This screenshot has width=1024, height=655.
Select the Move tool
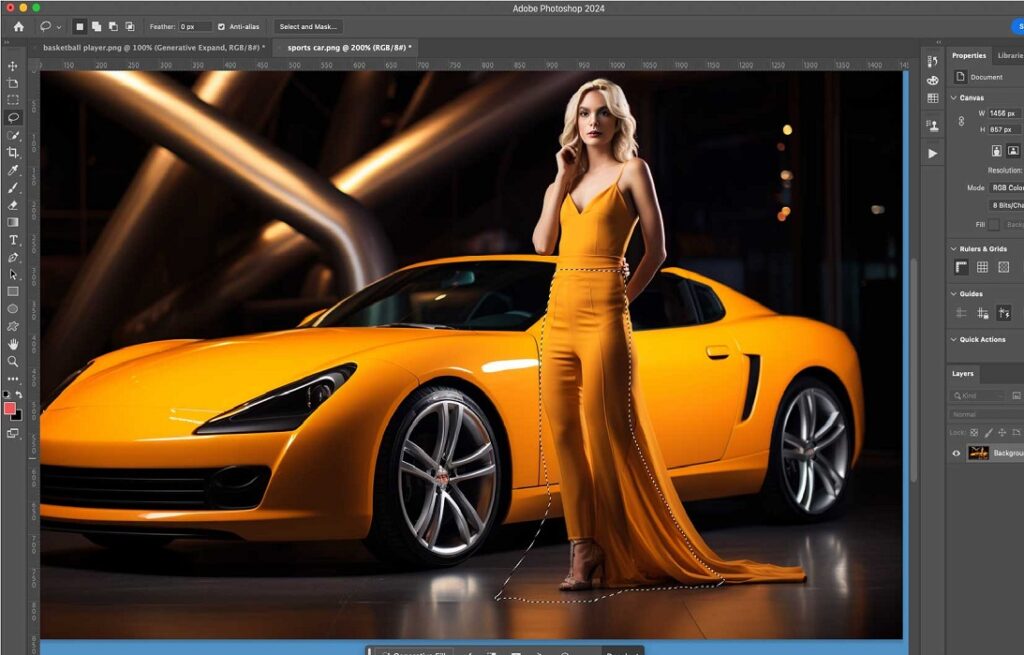[13, 66]
